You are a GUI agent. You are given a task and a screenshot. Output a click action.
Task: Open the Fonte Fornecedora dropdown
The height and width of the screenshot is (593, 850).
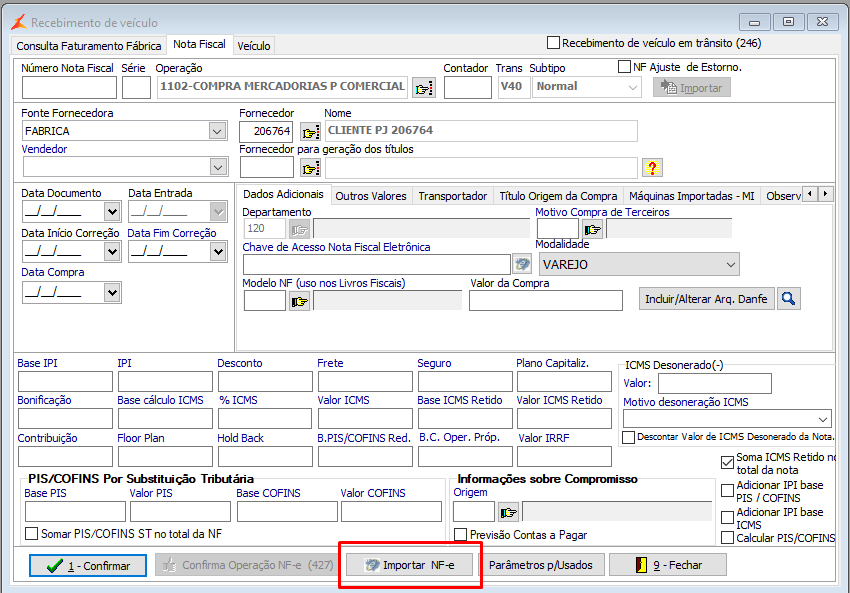click(217, 131)
